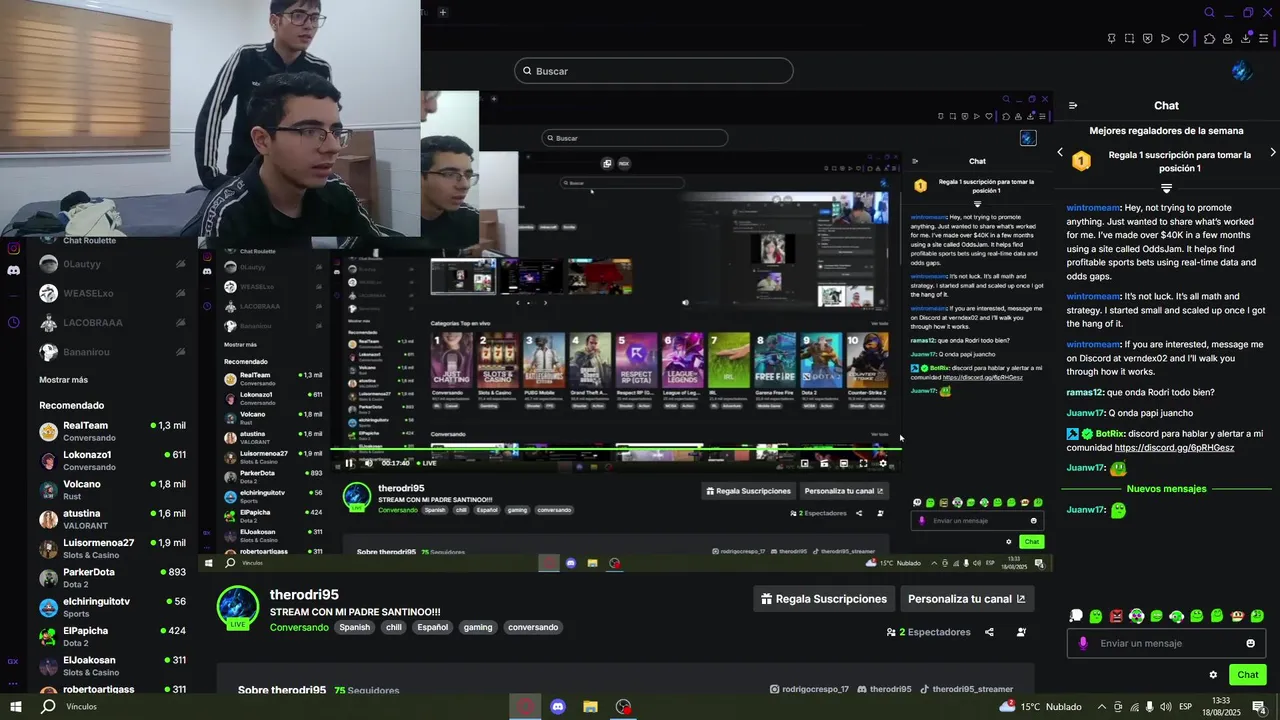The width and height of the screenshot is (1280, 720).
Task: Click the Opera Flow send icon
Action: point(1165,39)
